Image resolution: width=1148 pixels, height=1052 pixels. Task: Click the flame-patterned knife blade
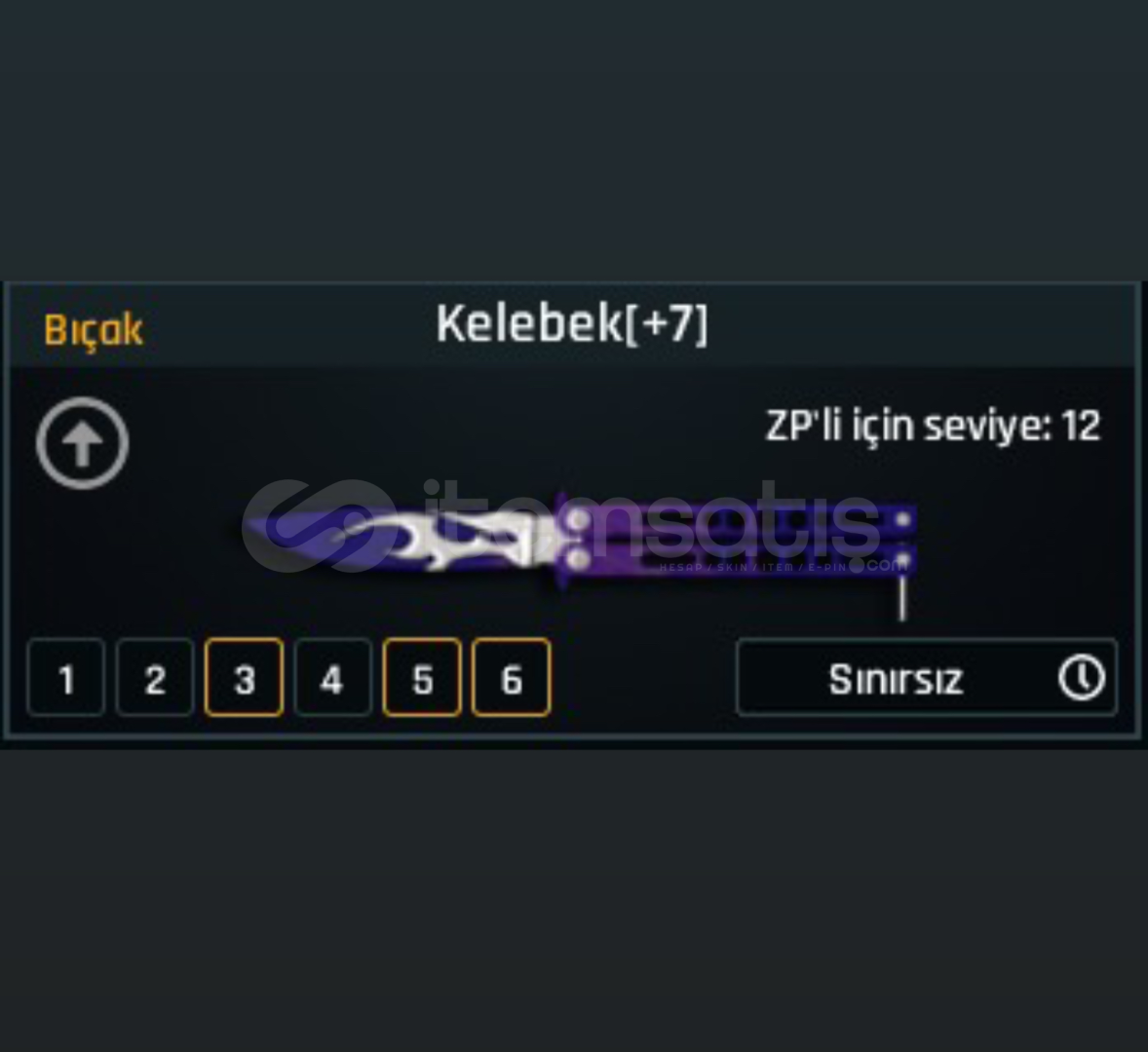pos(399,540)
